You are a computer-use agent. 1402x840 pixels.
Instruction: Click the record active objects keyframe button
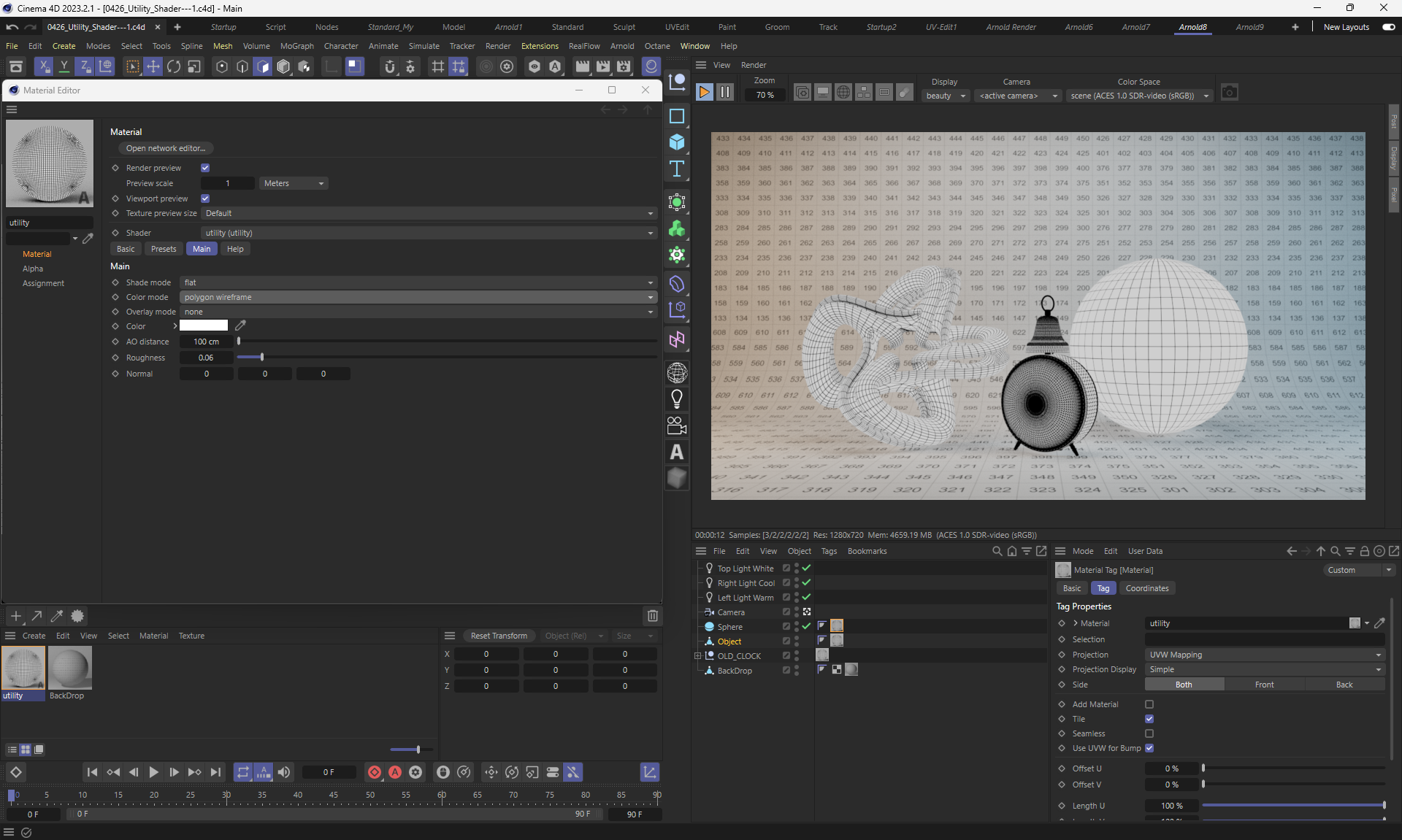(375, 772)
